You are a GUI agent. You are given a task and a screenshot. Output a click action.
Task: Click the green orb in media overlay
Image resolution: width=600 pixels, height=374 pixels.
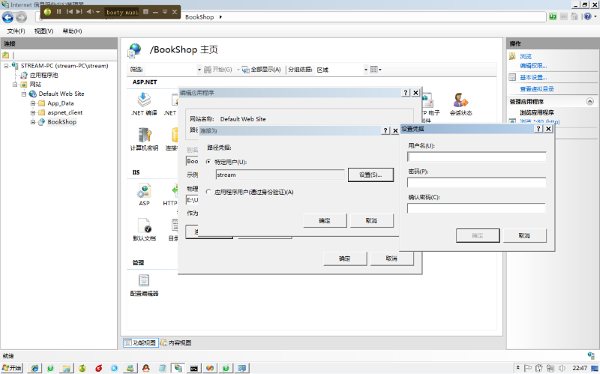[x=47, y=12]
